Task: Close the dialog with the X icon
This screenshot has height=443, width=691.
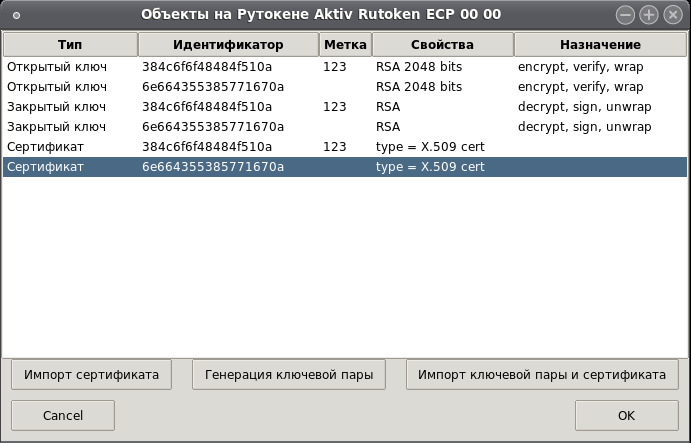Action: tap(673, 15)
